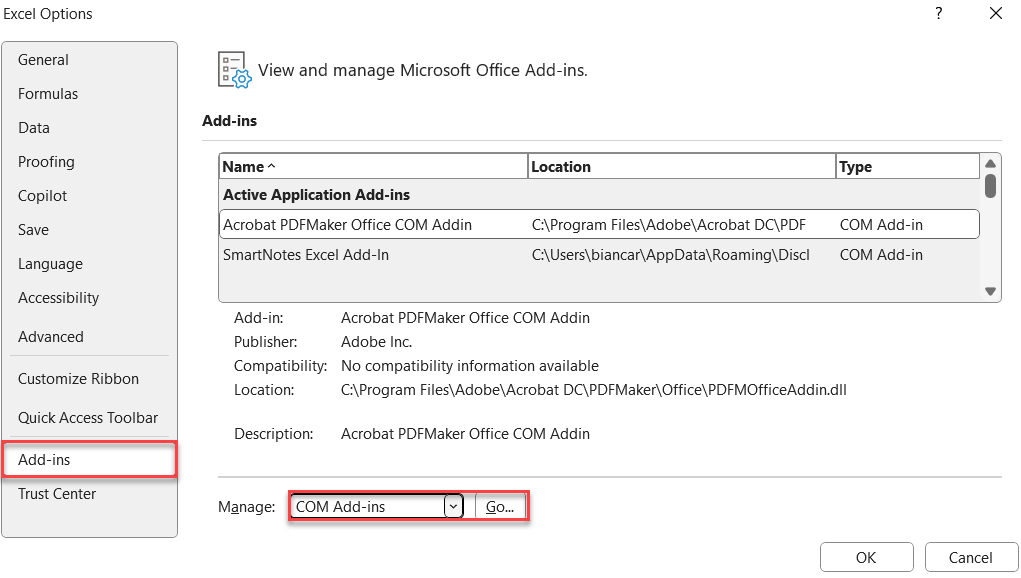Open the Advanced options page
Image resolution: width=1021 pixels, height=578 pixels.
point(50,336)
